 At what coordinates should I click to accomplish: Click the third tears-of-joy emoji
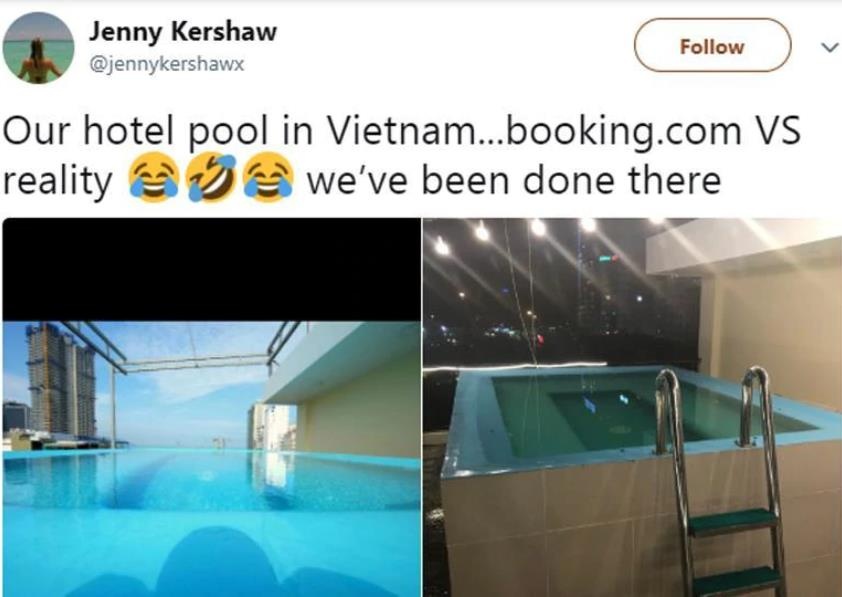(x=267, y=178)
